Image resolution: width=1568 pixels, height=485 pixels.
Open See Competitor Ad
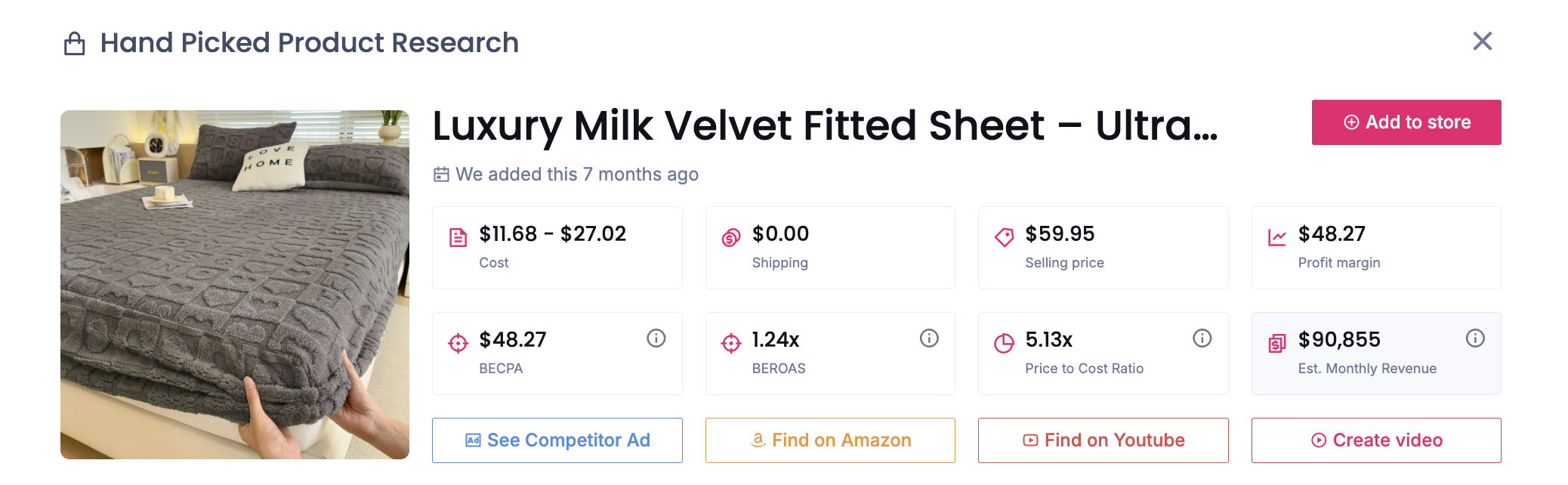[x=557, y=440]
